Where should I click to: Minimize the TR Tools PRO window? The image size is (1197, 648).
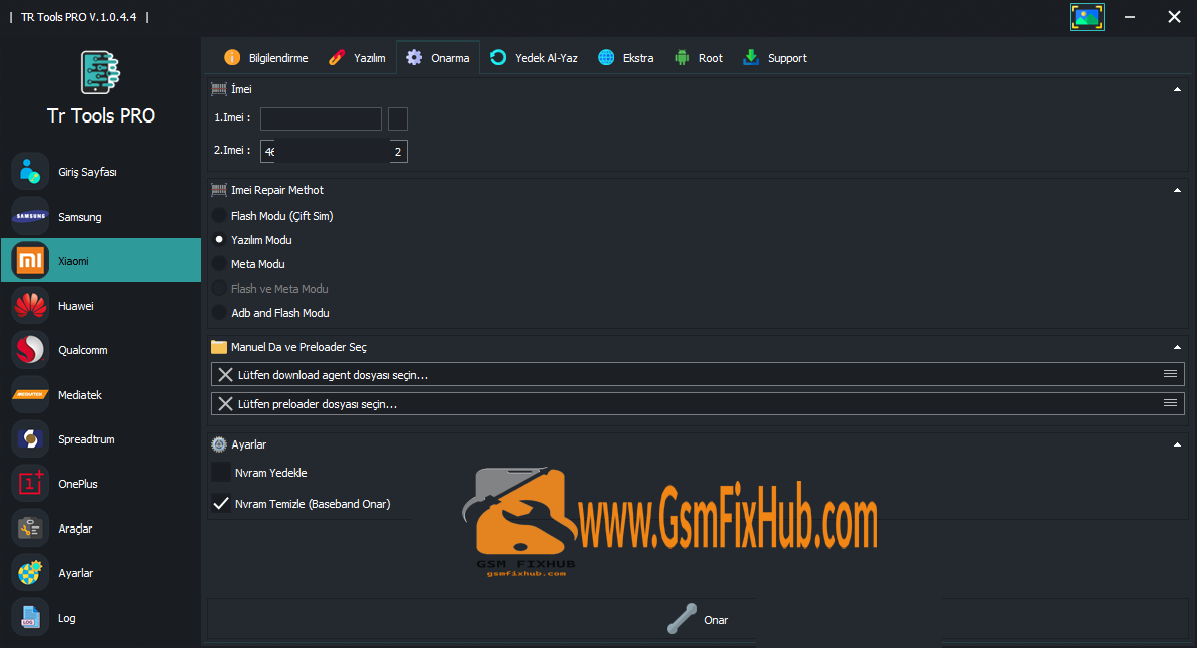click(x=1130, y=17)
